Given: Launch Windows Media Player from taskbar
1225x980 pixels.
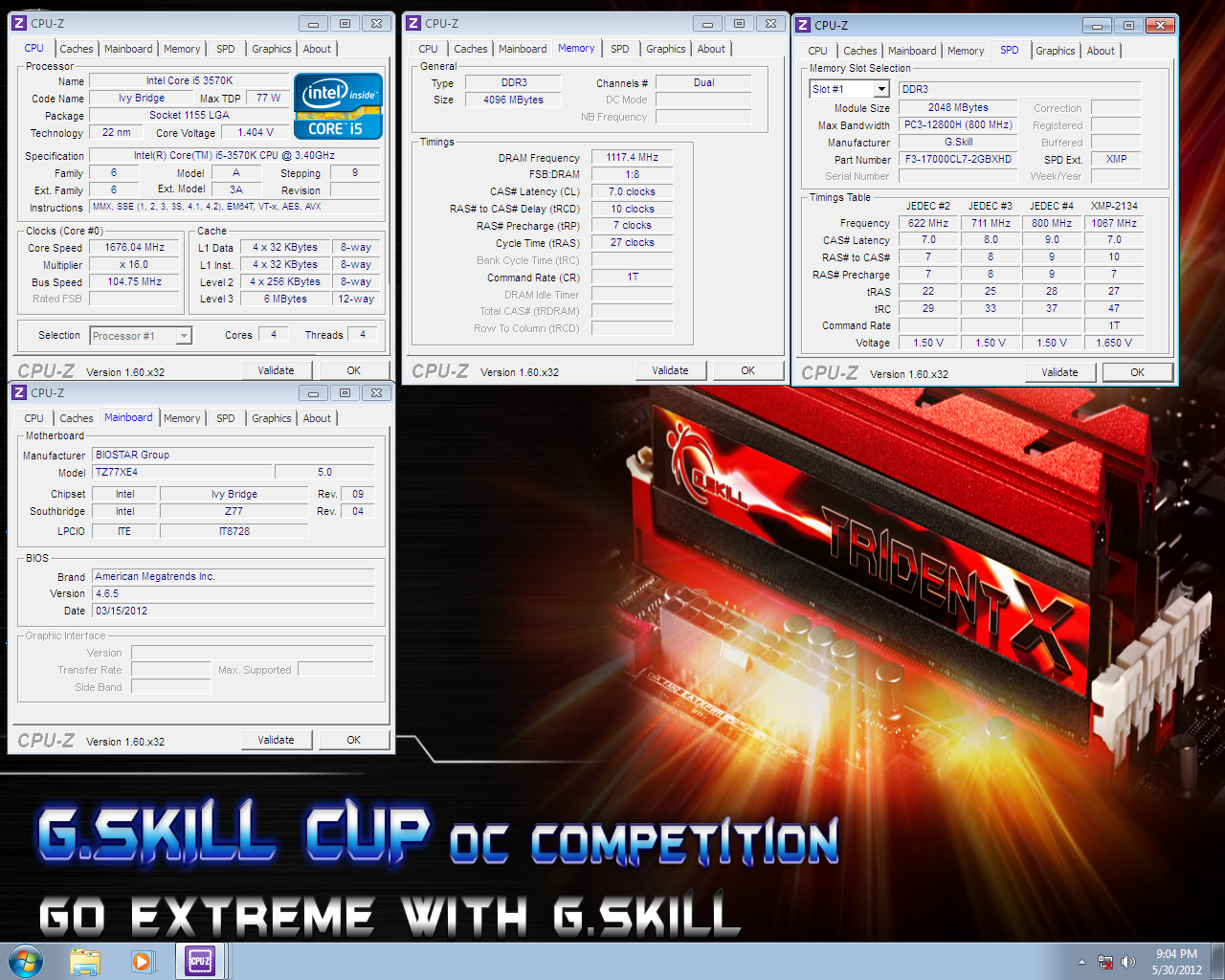Looking at the screenshot, I should [x=143, y=961].
